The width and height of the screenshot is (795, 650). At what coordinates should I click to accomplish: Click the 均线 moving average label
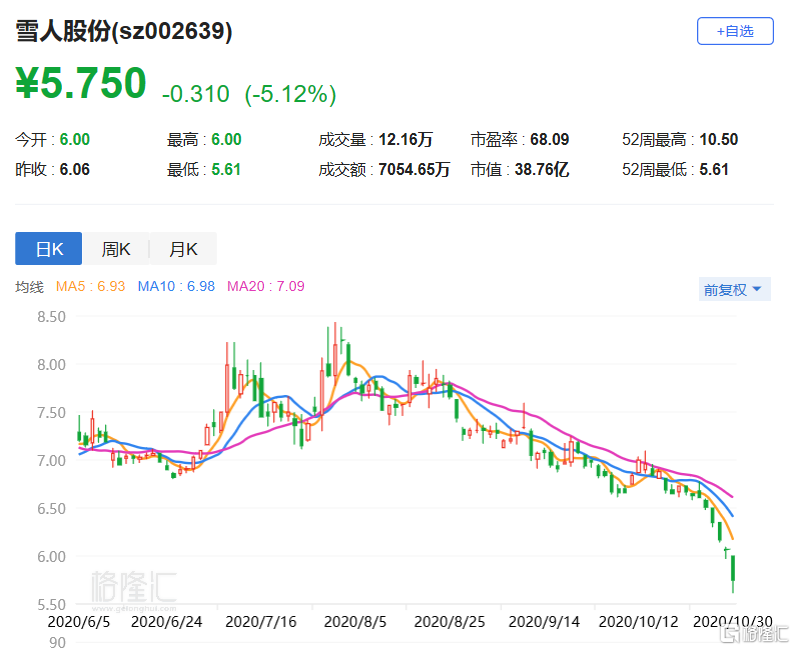tap(29, 287)
